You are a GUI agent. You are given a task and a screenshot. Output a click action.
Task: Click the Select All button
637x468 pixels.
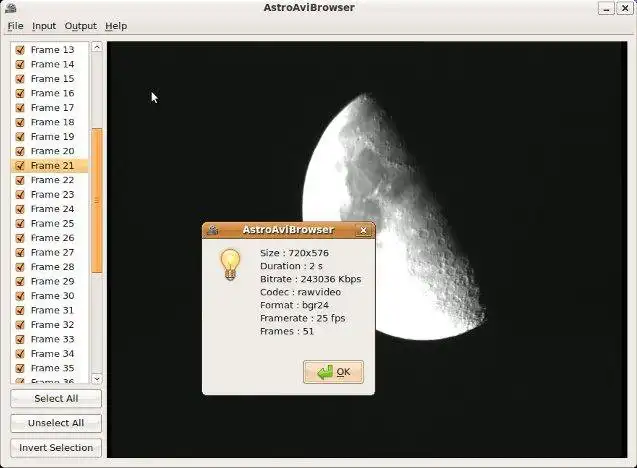pos(56,398)
